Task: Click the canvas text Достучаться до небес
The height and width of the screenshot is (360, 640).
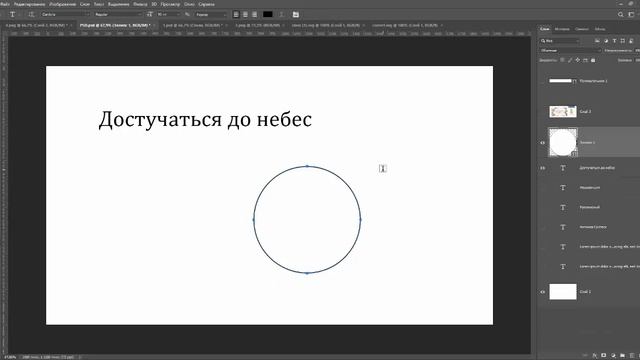Action: 205,120
